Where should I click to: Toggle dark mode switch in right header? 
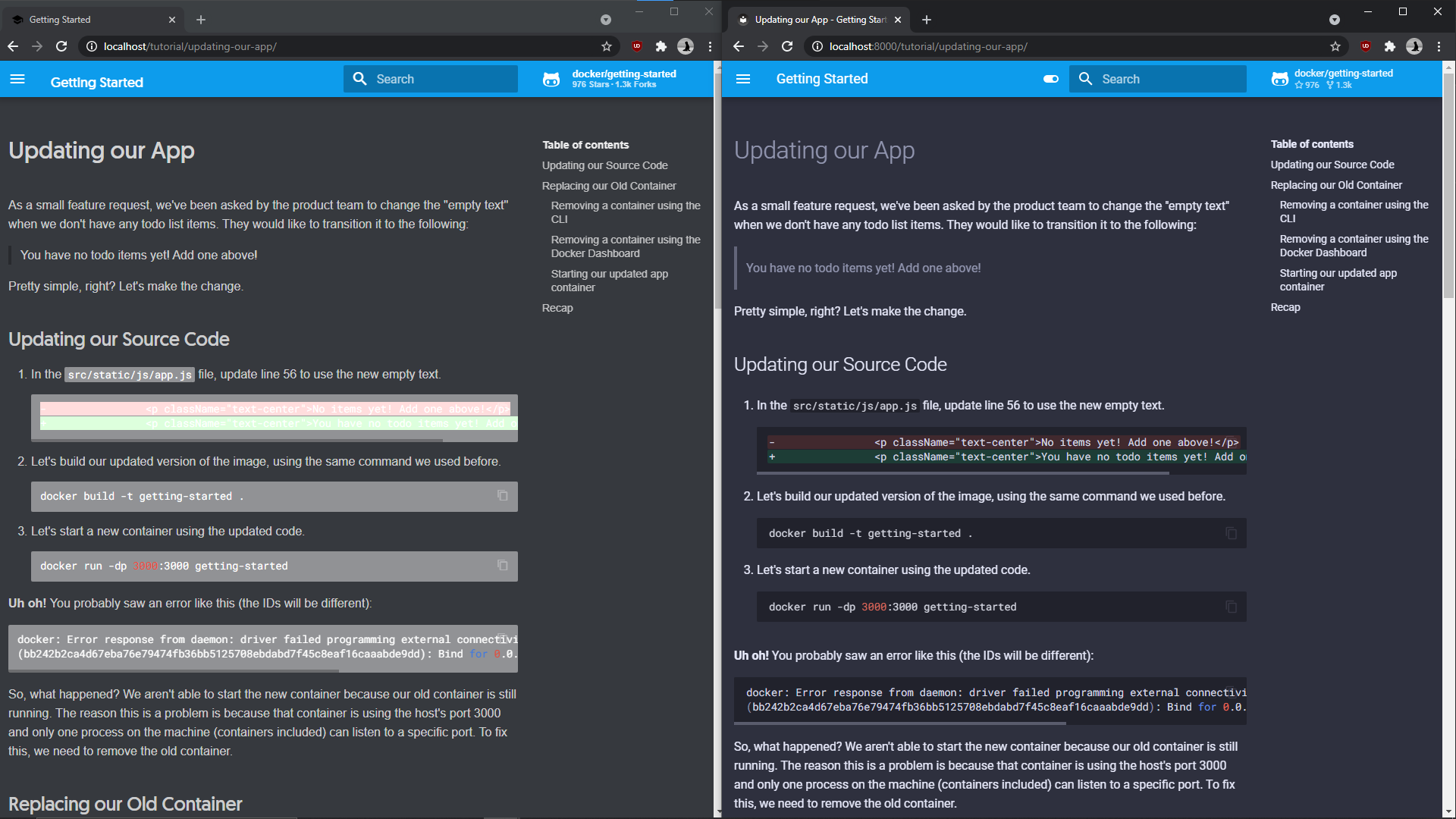(x=1050, y=79)
